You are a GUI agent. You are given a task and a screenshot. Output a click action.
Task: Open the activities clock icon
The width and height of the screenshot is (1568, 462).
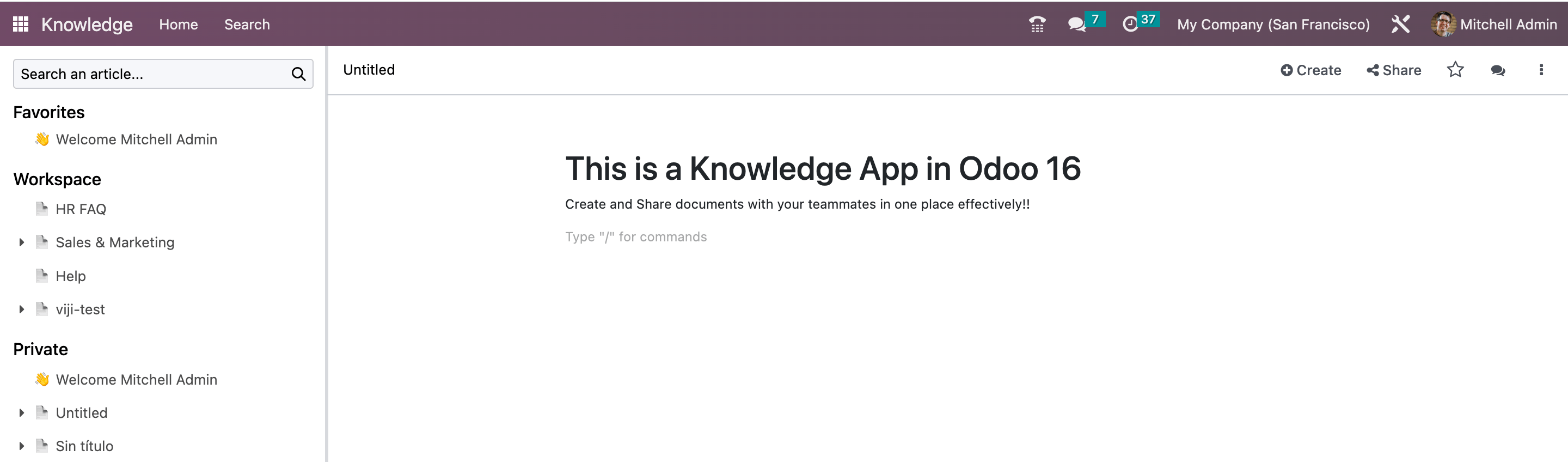point(1130,25)
